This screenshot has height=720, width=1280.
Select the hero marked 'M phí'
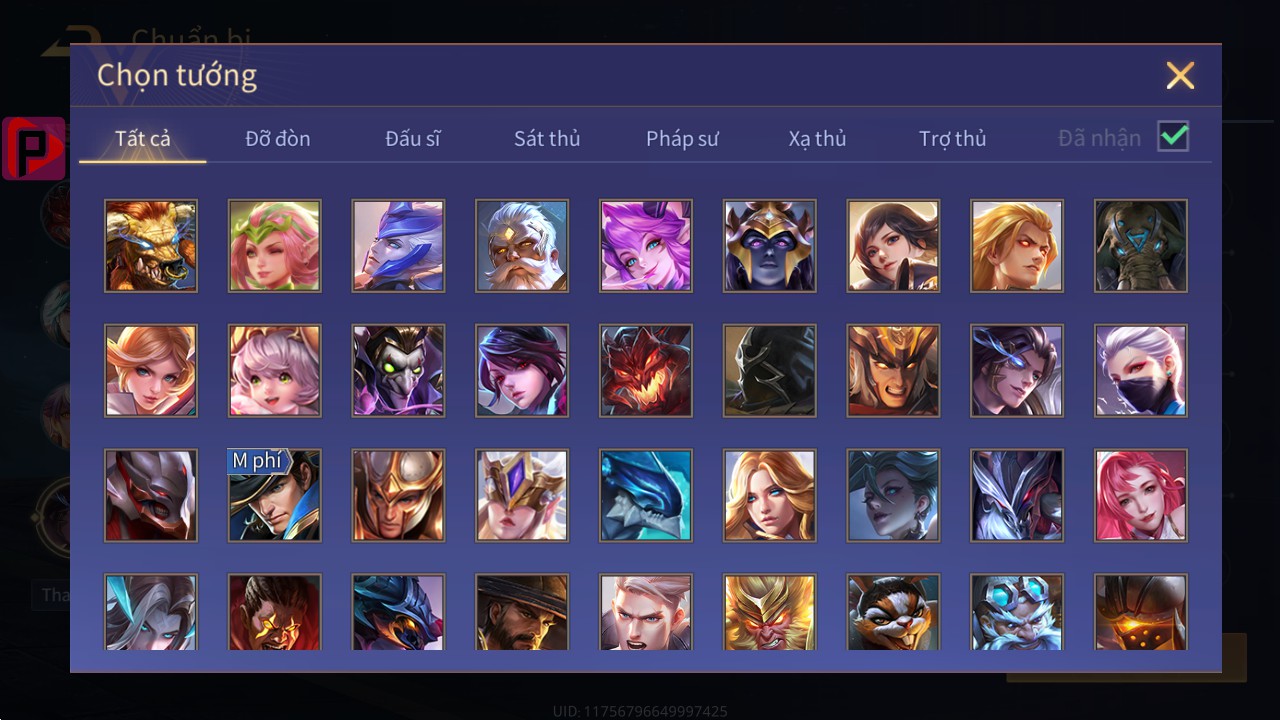275,495
